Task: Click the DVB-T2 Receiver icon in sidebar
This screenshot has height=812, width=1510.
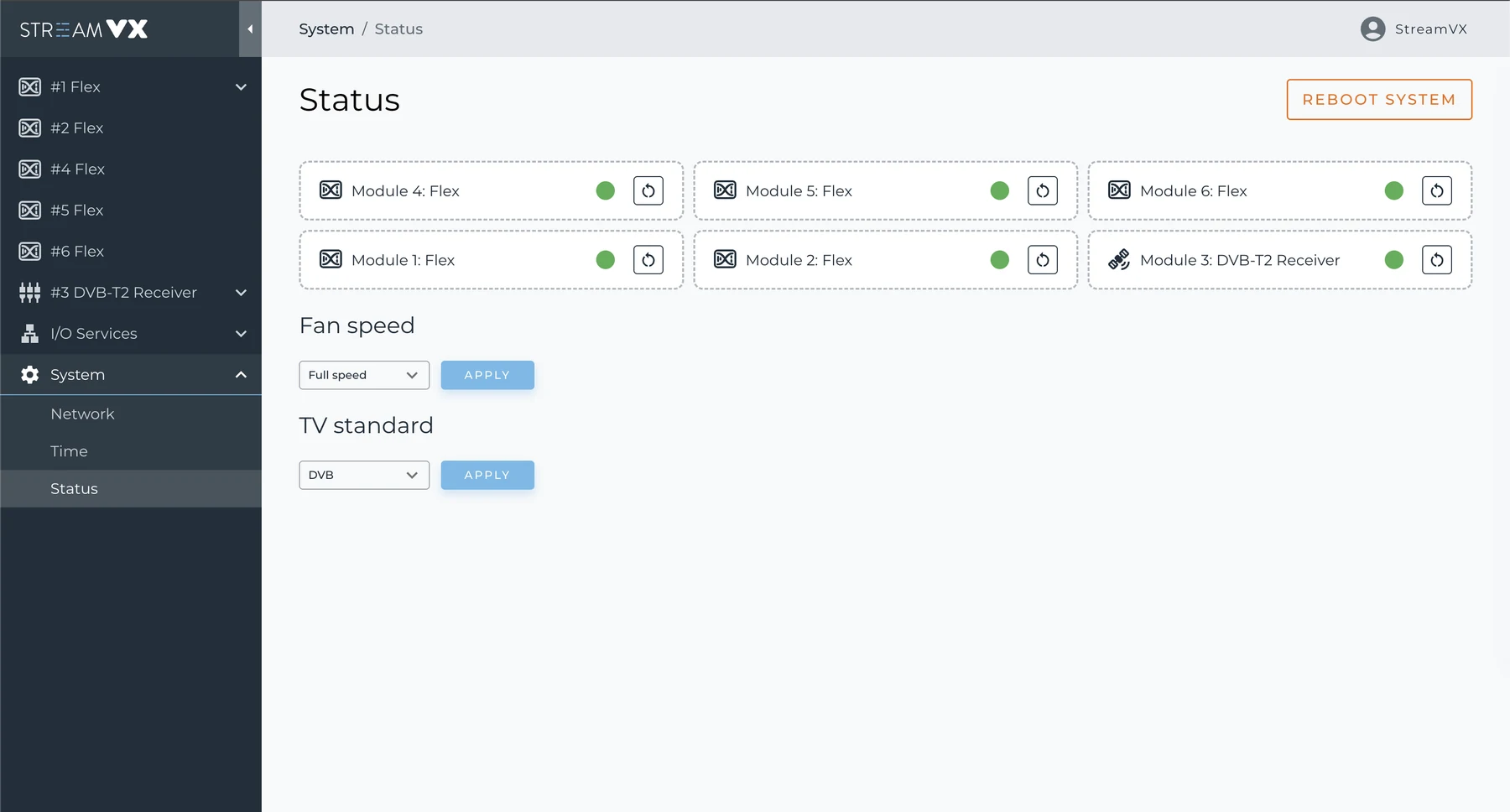Action: click(x=29, y=292)
